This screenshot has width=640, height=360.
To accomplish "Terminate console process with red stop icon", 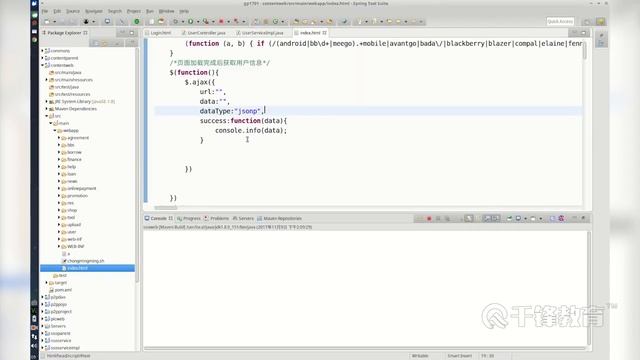I will tap(429, 219).
